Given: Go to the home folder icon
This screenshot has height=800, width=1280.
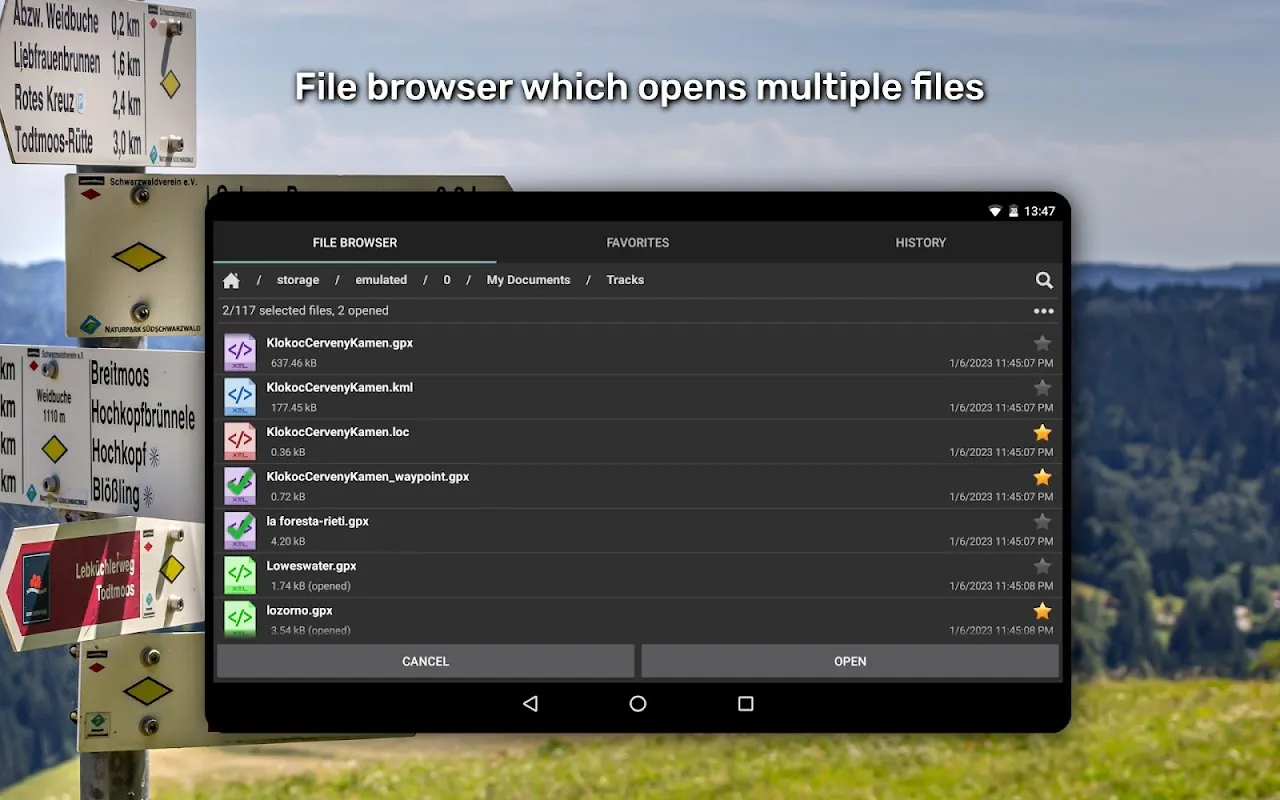Looking at the screenshot, I should coord(231,281).
